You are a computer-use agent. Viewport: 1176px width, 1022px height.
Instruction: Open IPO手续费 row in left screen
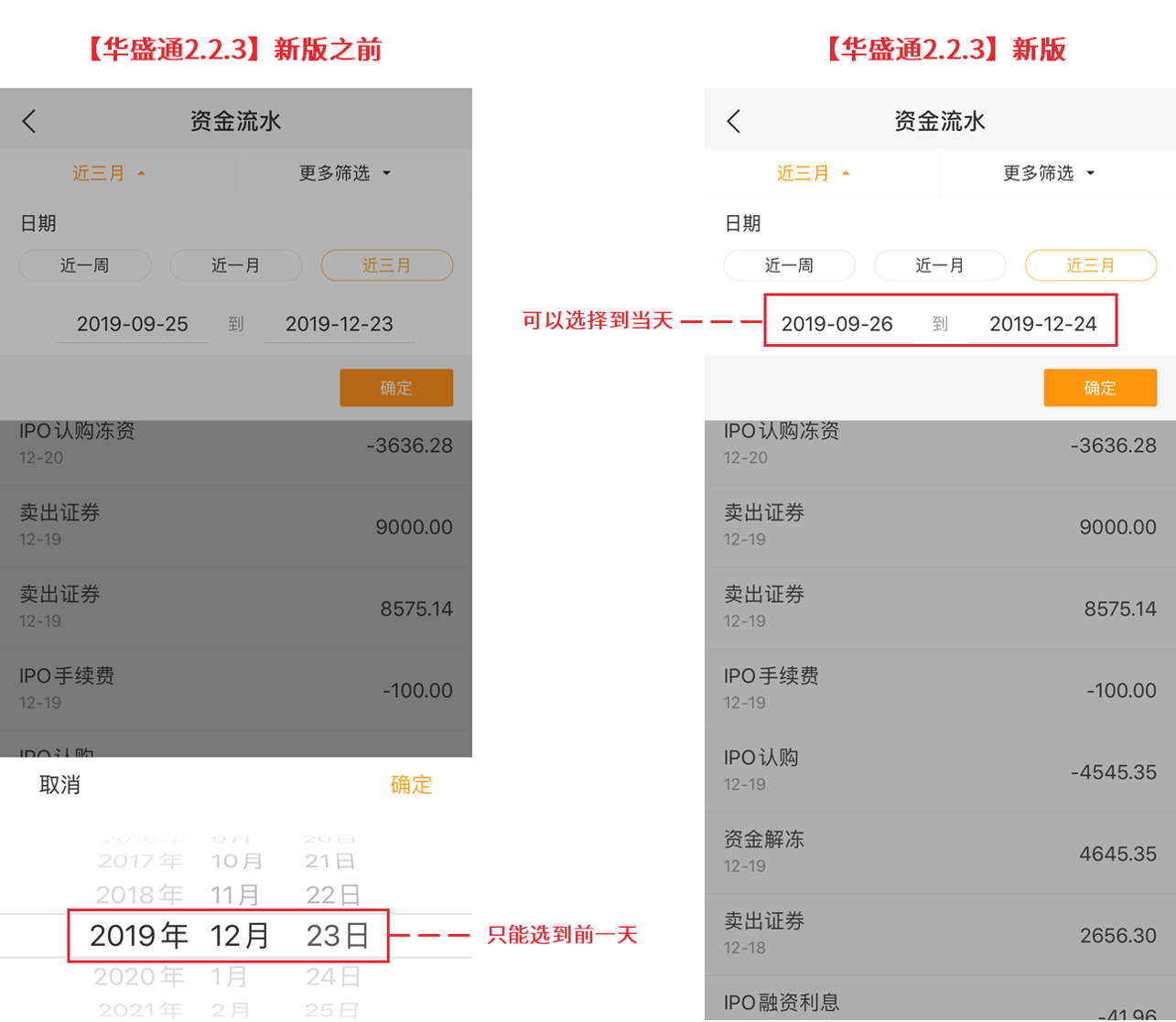(236, 689)
